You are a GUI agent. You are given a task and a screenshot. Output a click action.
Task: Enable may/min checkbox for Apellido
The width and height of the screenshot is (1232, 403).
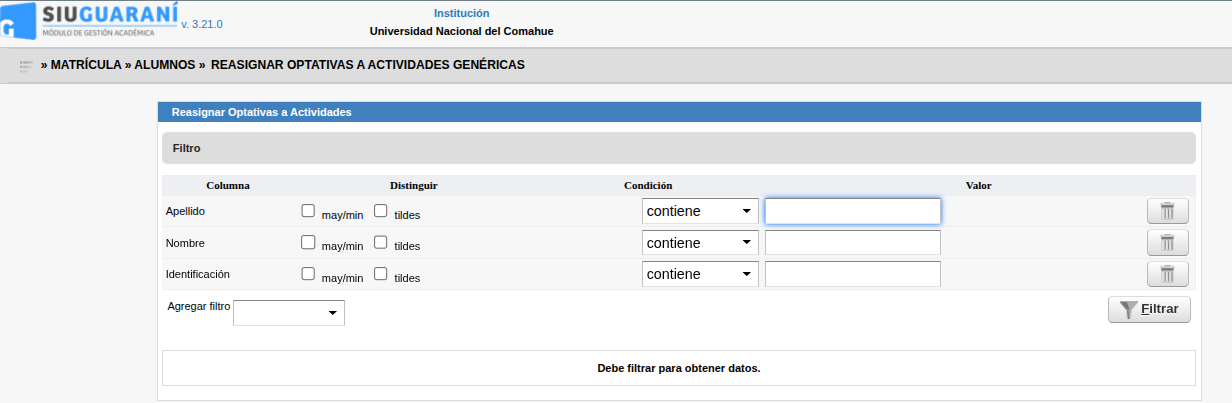(x=308, y=211)
